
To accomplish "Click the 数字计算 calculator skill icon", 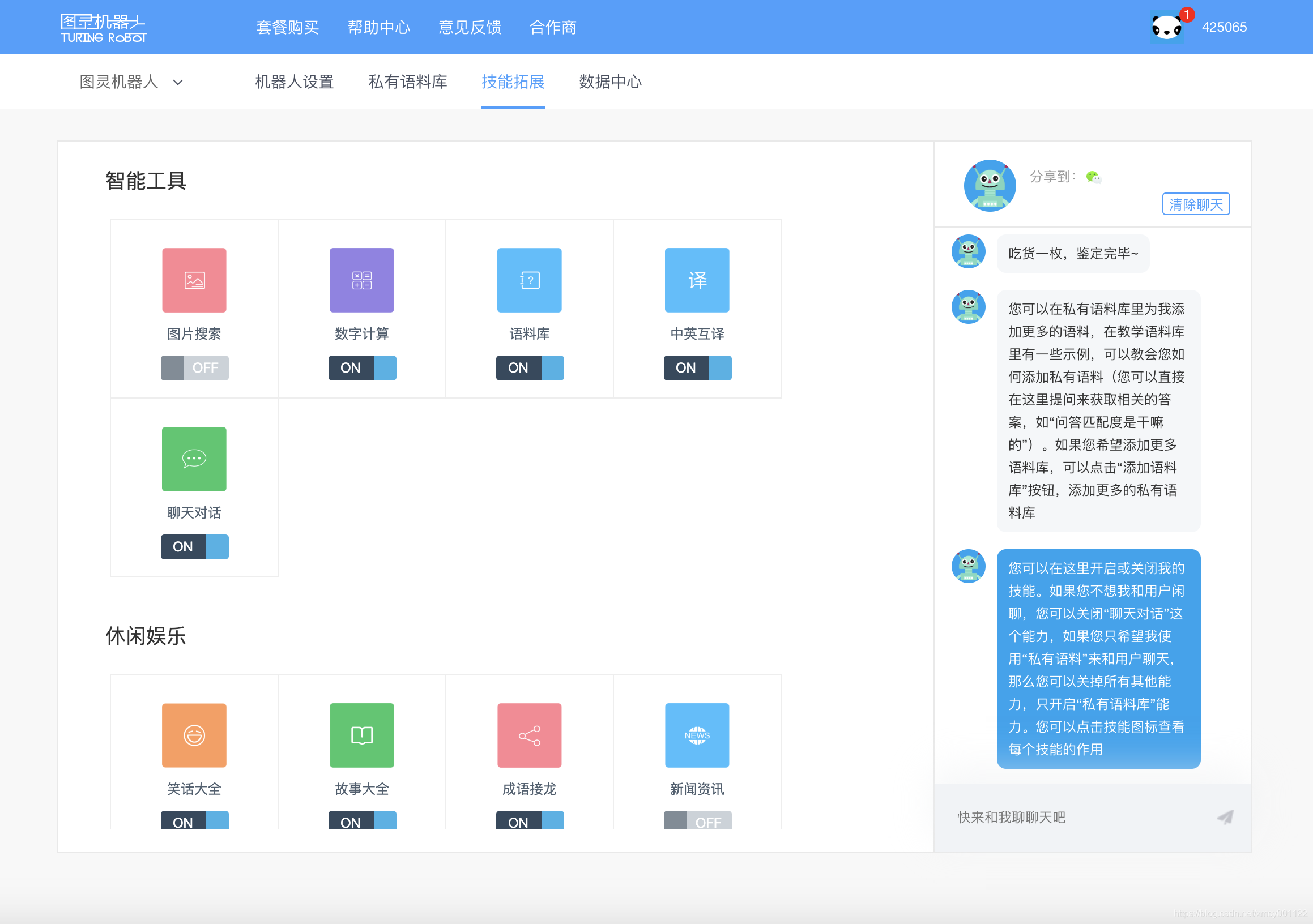I will (361, 280).
